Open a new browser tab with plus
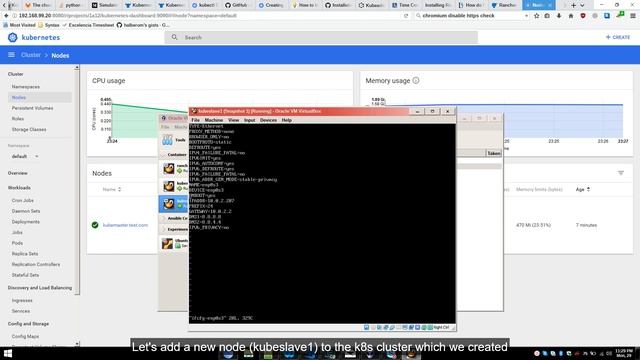 pyautogui.click(x=573, y=5)
